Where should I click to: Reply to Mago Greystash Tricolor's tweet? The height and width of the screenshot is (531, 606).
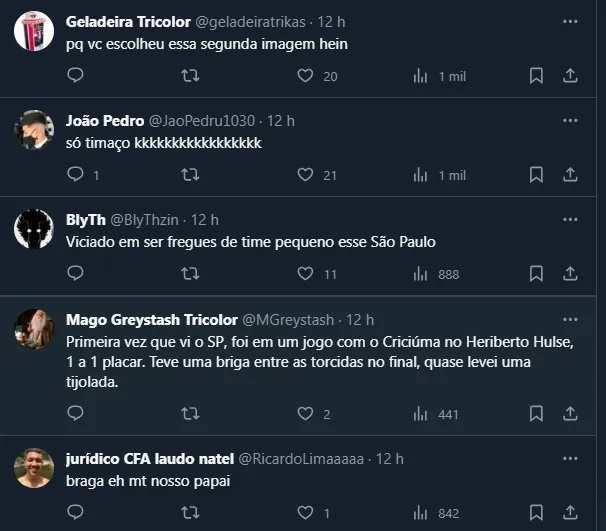point(75,413)
